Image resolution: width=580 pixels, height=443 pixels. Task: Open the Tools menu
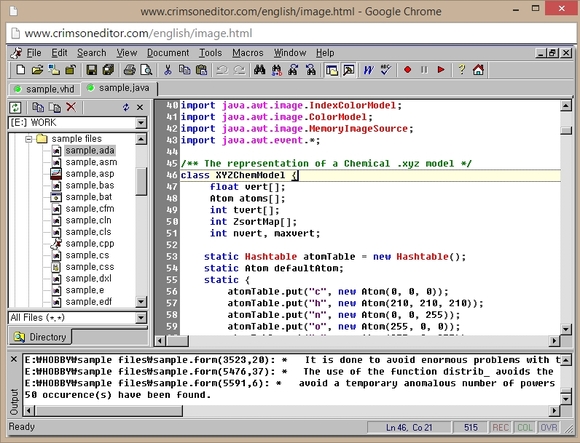(x=210, y=53)
